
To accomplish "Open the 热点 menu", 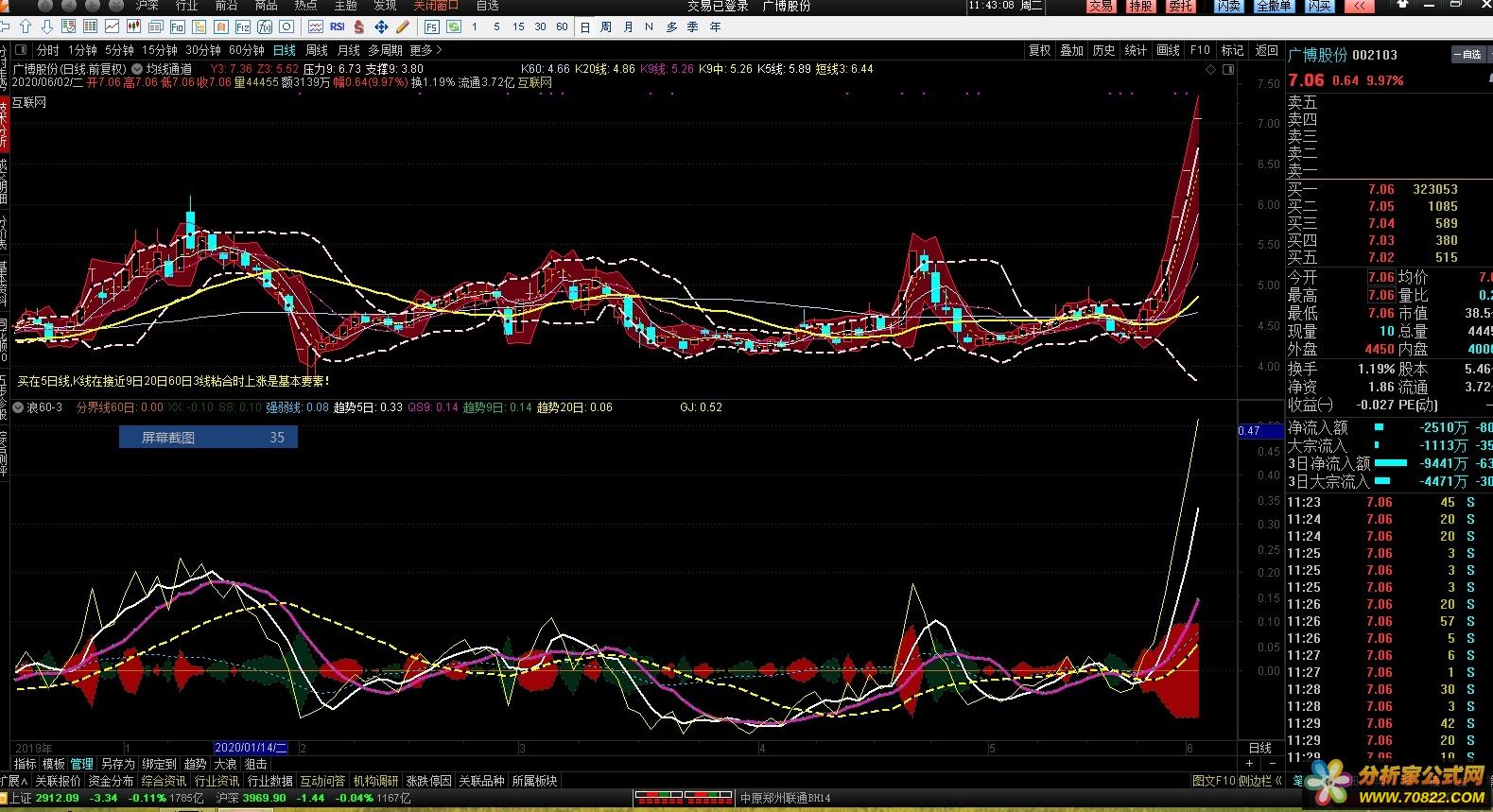I will [x=305, y=6].
